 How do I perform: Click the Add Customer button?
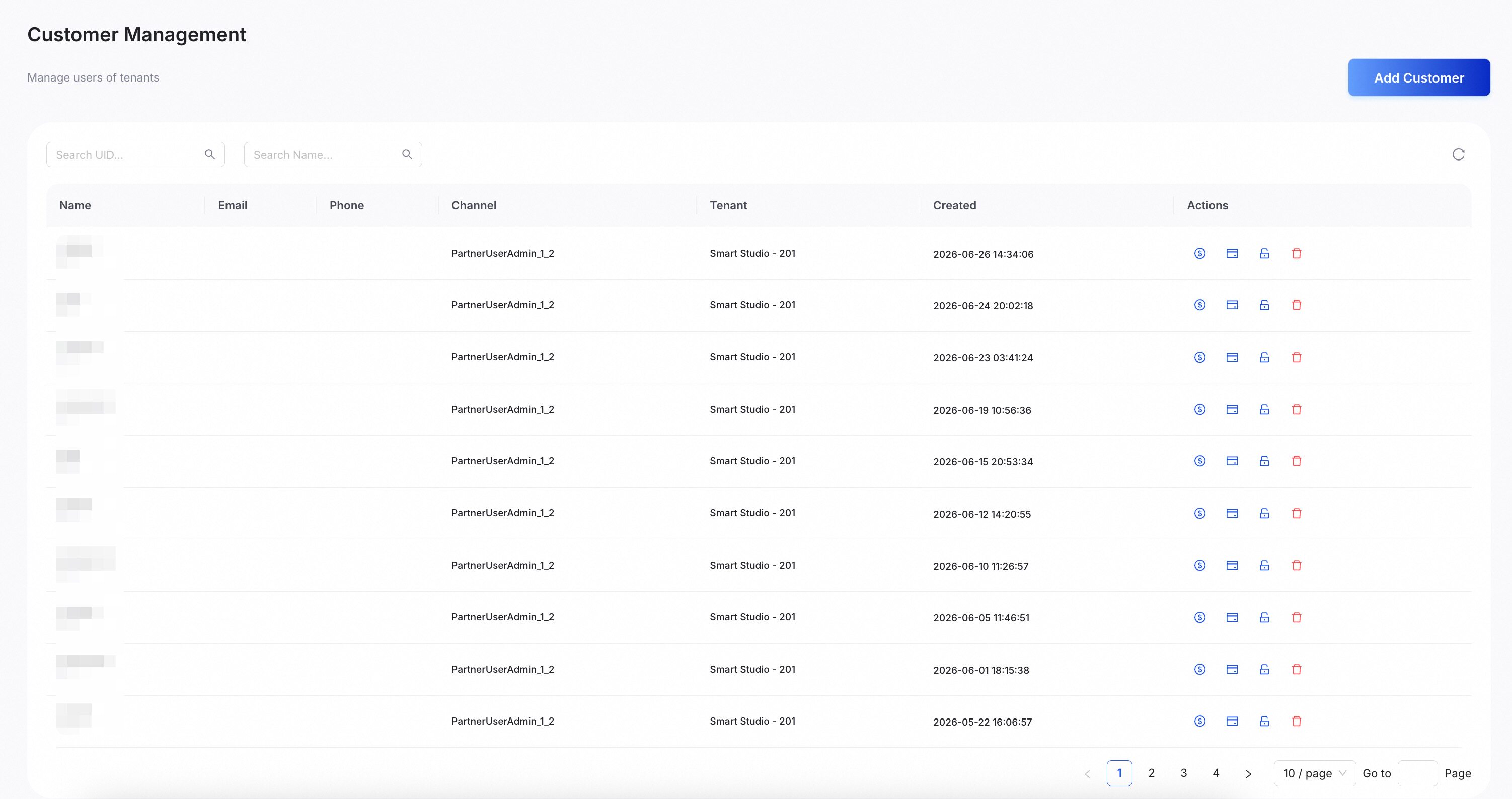pyautogui.click(x=1419, y=77)
